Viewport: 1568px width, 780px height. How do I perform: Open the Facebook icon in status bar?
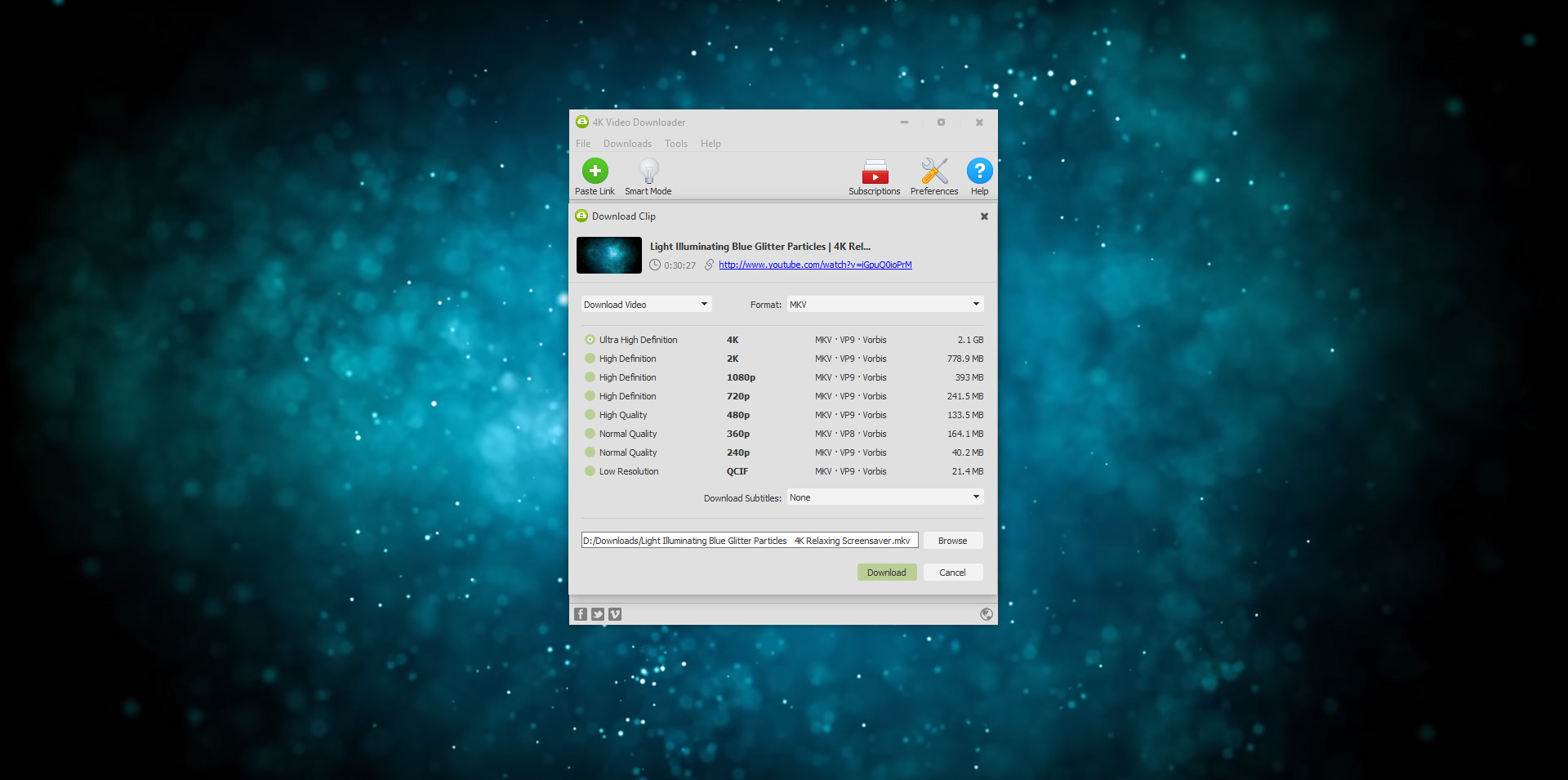pyautogui.click(x=581, y=614)
